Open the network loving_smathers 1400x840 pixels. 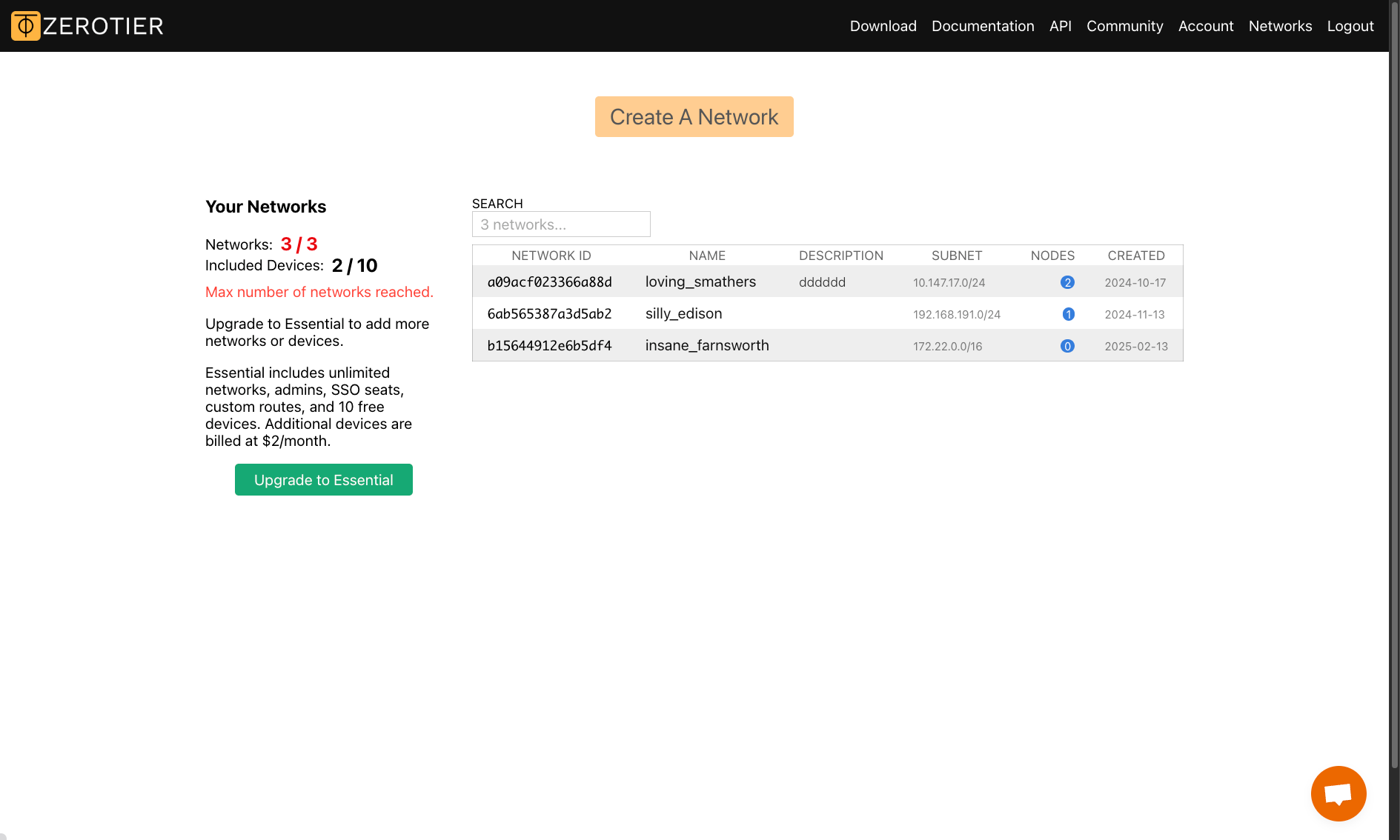pos(700,281)
